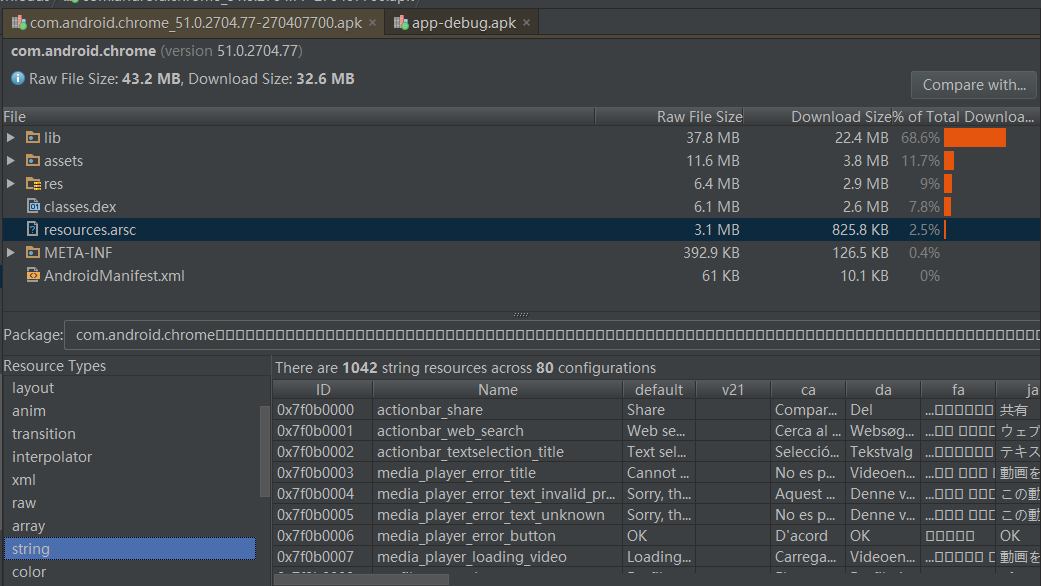Click the assets row's orange percentage bar

pos(949,161)
